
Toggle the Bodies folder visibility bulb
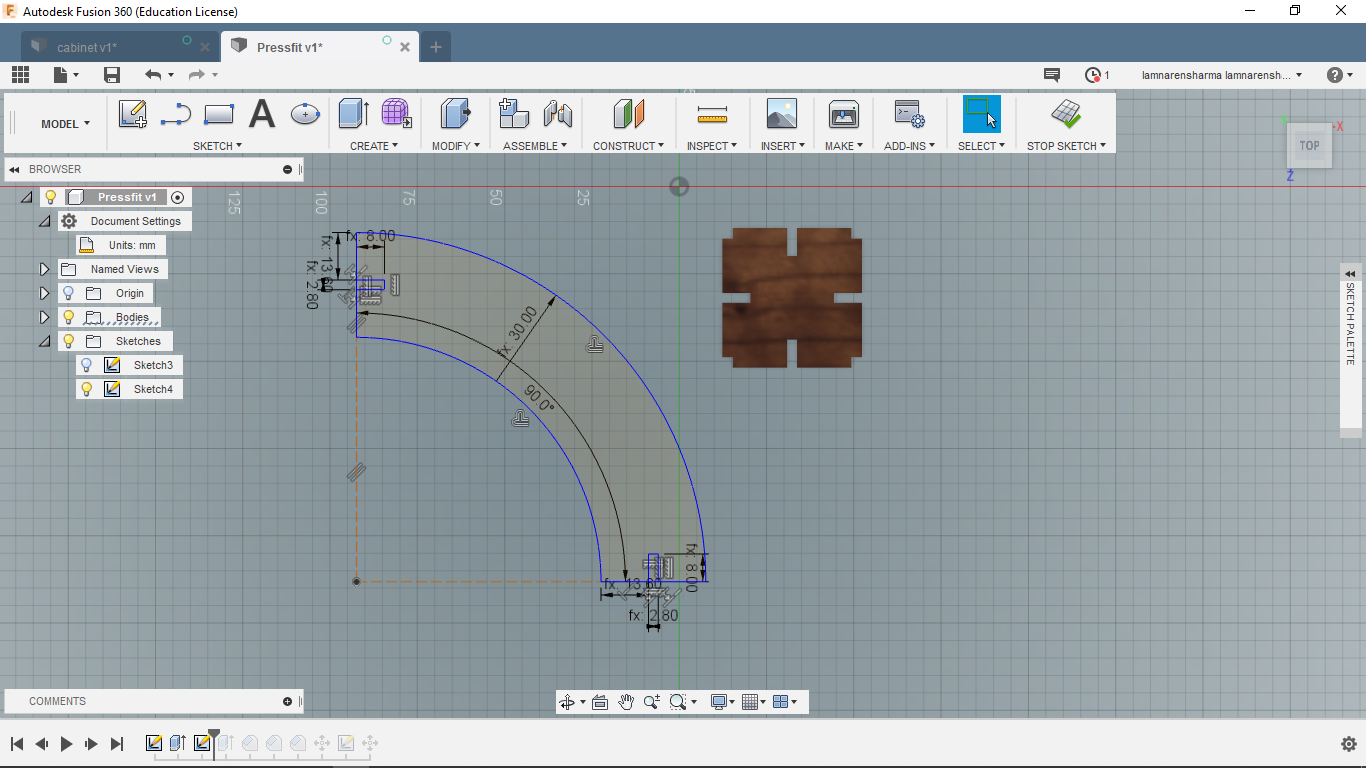click(x=68, y=317)
